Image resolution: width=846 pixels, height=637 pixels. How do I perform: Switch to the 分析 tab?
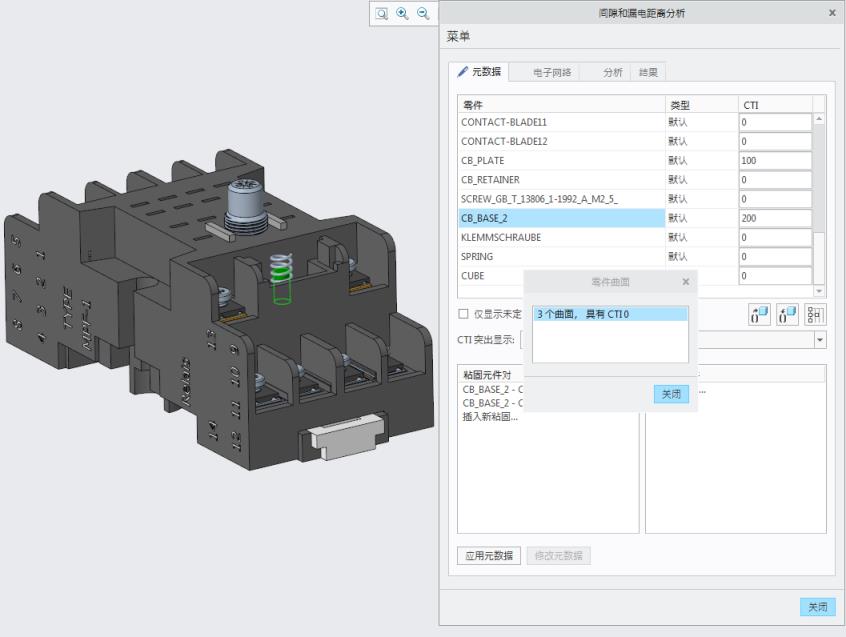pos(613,72)
